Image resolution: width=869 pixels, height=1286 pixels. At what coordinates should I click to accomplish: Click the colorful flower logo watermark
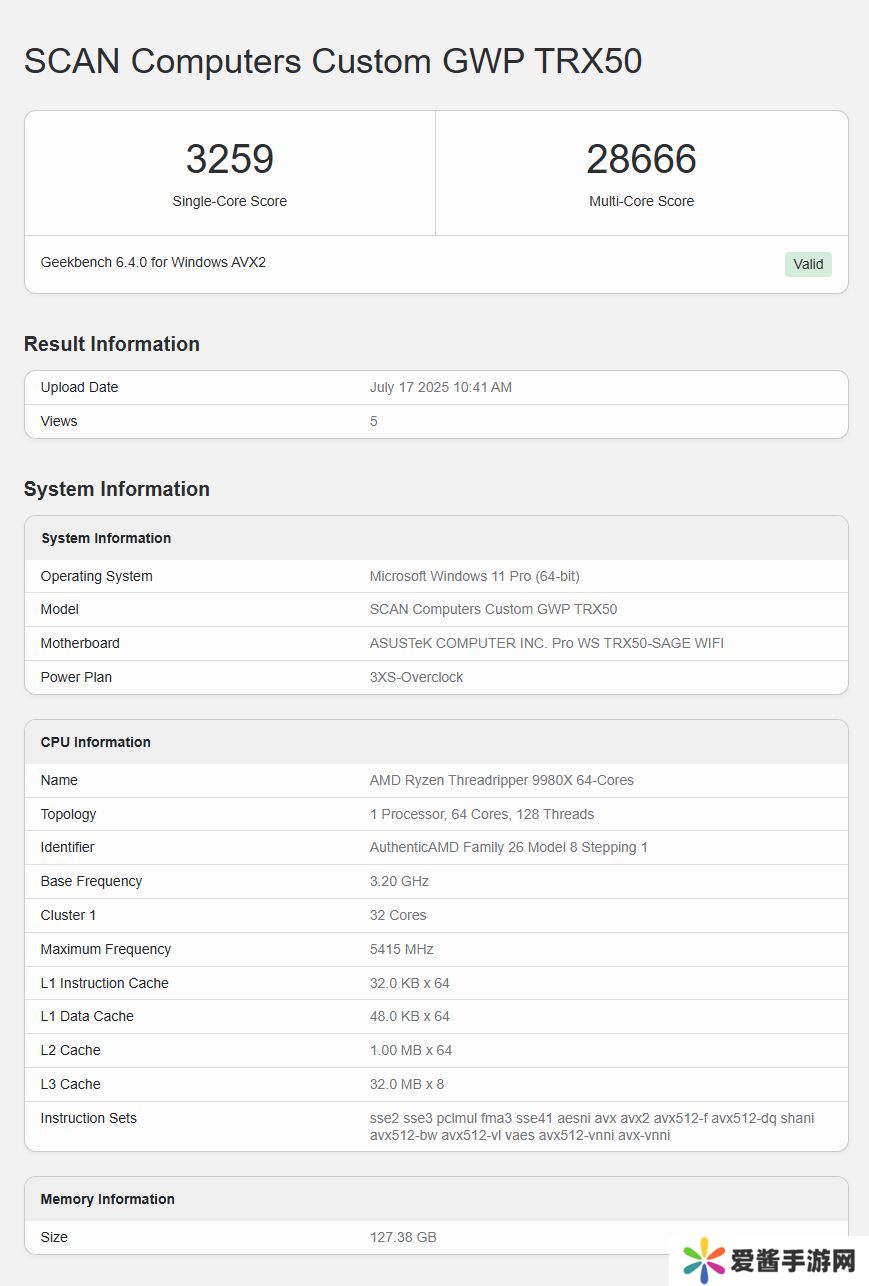703,1260
